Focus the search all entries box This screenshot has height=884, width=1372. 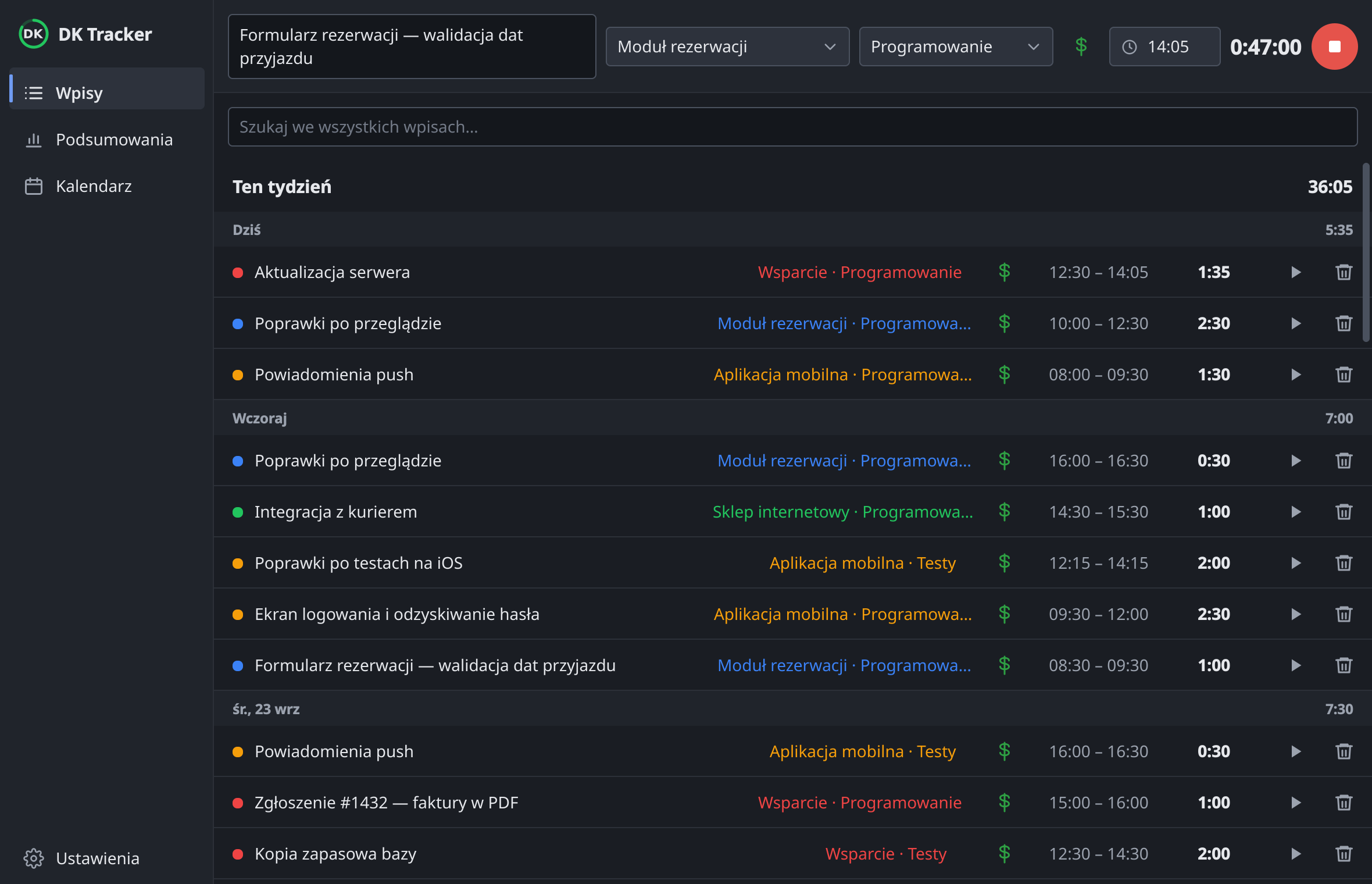[x=792, y=127]
